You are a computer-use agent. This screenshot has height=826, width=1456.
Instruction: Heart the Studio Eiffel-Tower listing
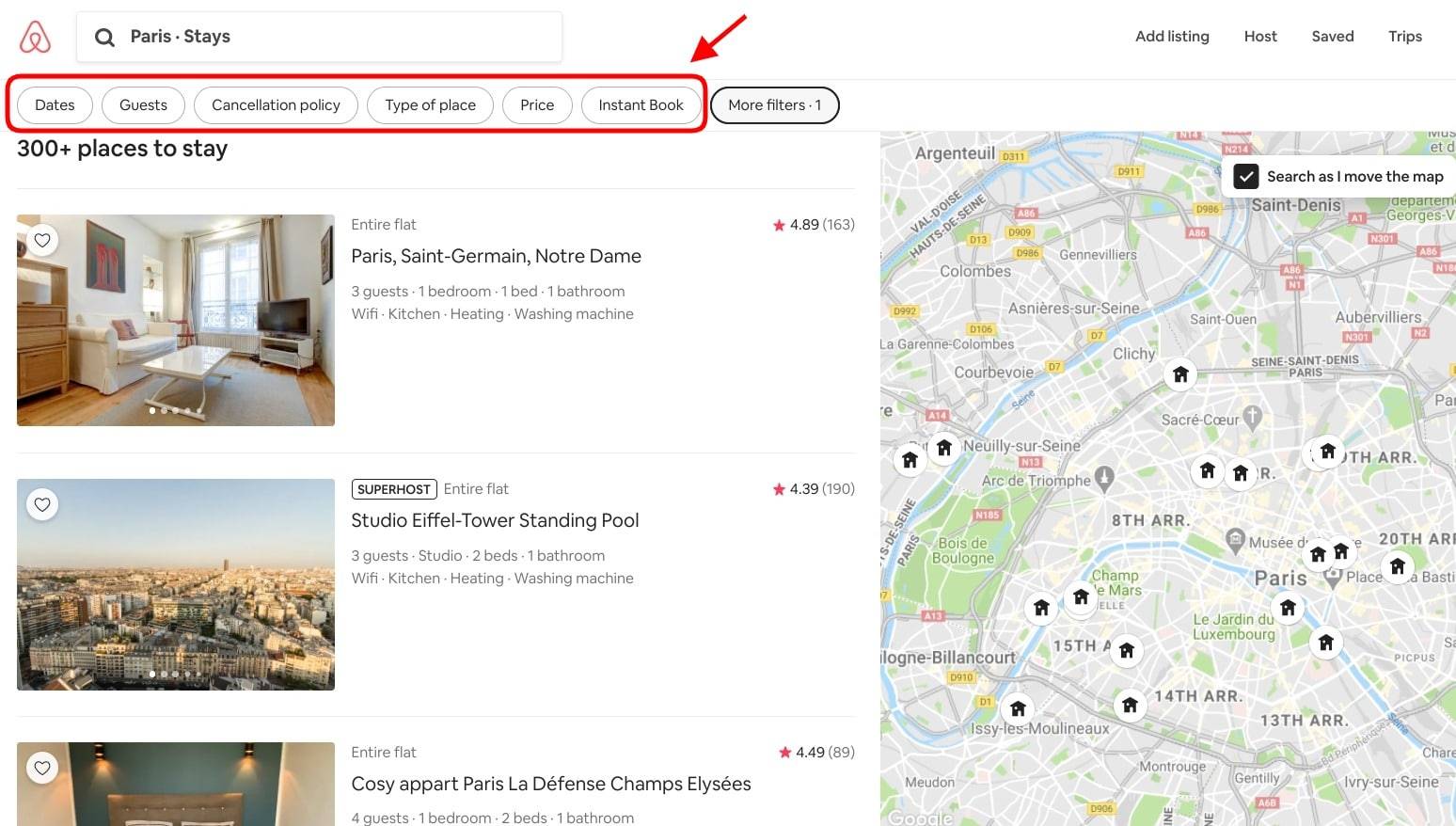42,504
